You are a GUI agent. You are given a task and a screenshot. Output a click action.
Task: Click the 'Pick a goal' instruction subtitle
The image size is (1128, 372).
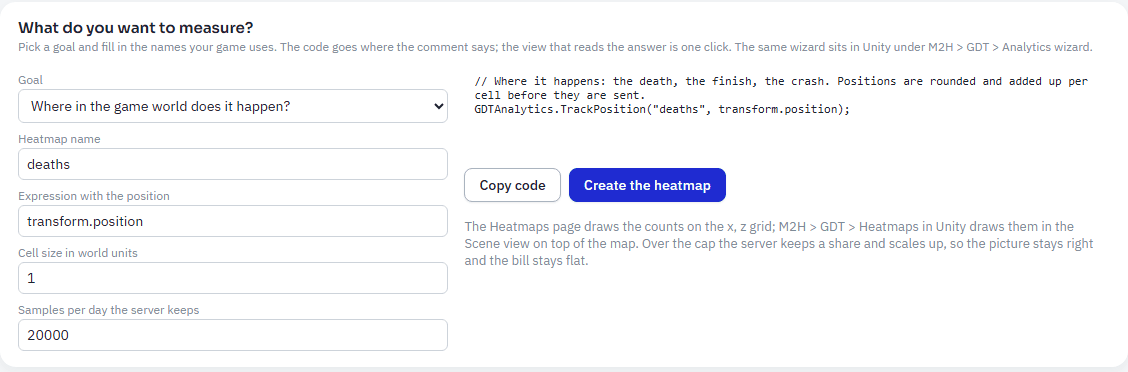tap(555, 47)
